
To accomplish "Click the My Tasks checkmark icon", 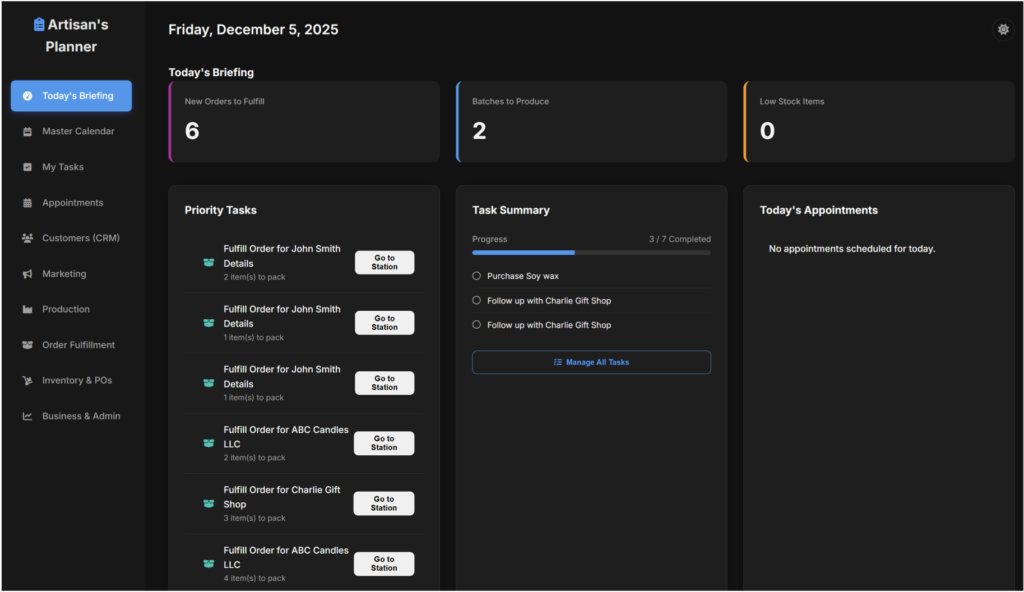I will (28, 167).
